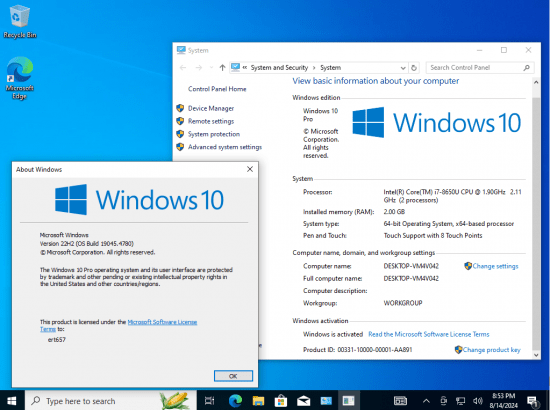Click Forward arrow in System window
550x410 pixels.
tap(199, 68)
